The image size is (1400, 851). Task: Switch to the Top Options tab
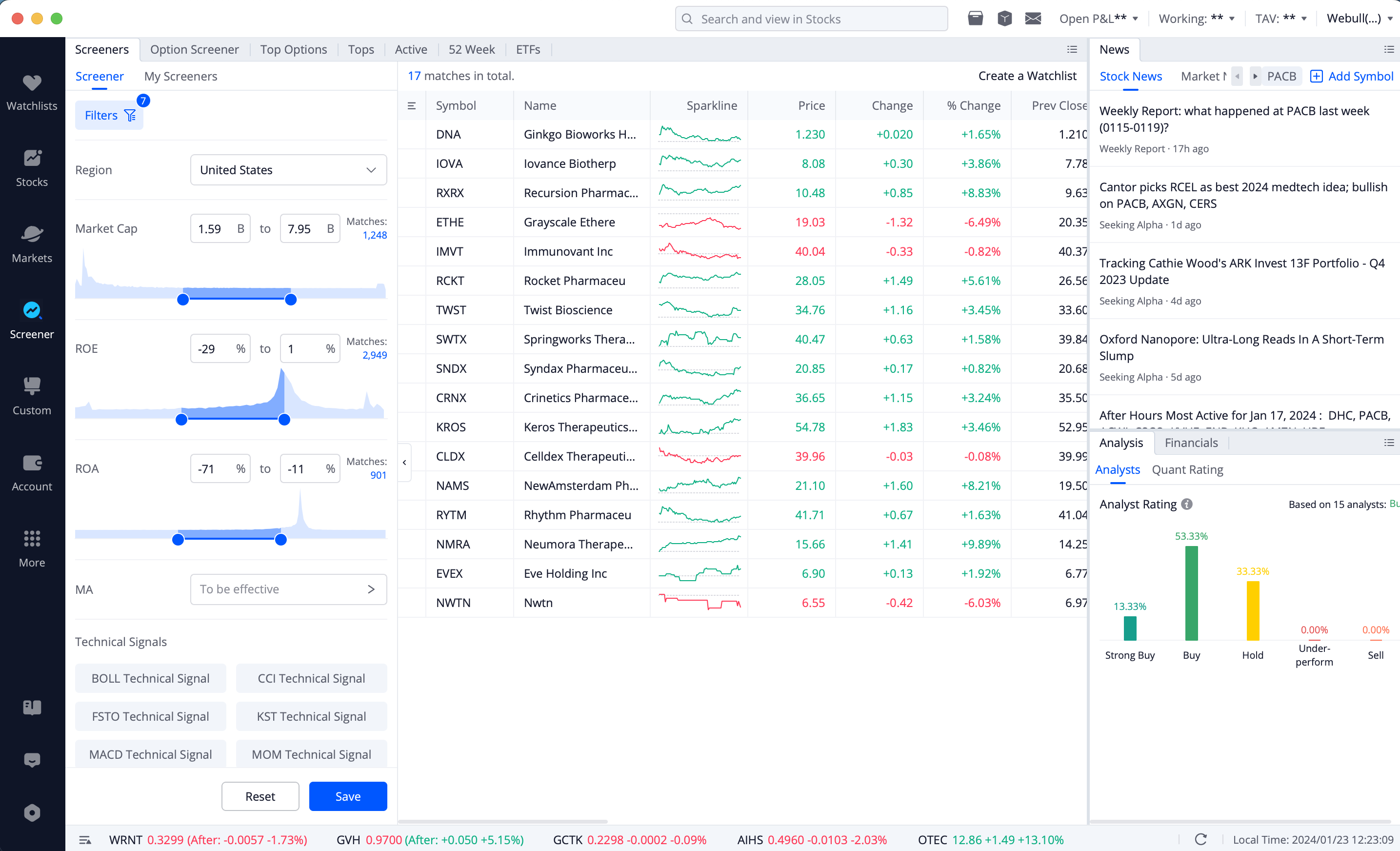(293, 49)
